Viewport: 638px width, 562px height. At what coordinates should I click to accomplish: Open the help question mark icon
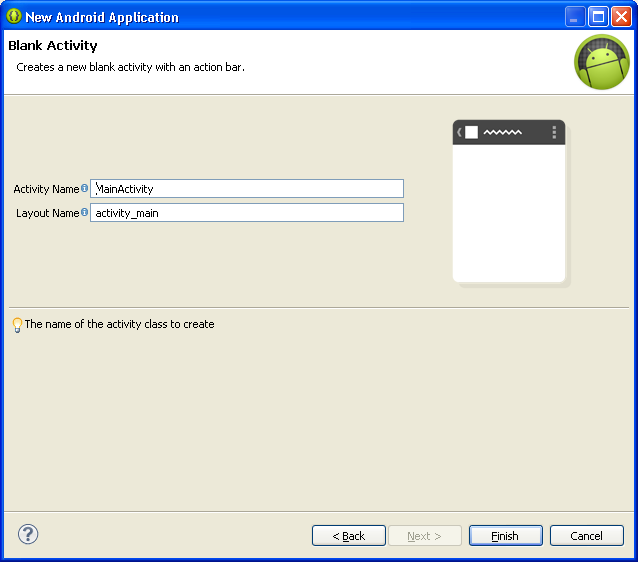point(28,534)
